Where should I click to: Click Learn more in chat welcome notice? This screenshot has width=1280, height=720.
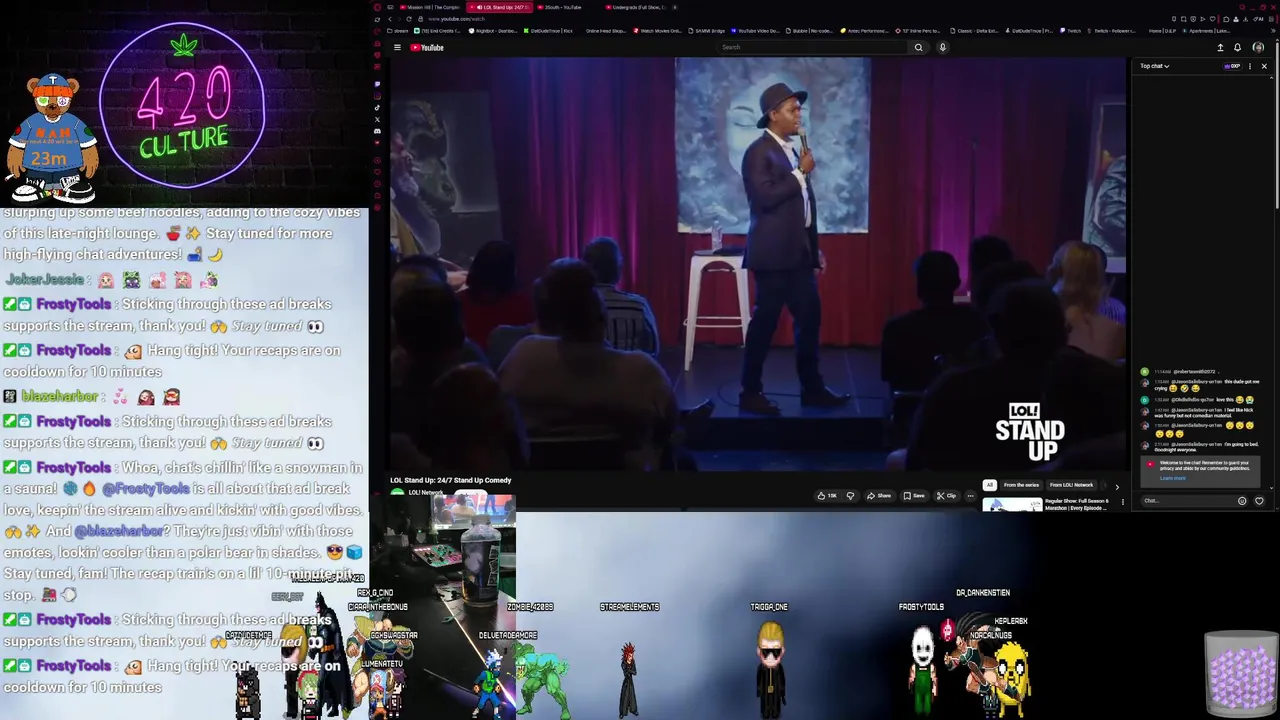(1172, 478)
